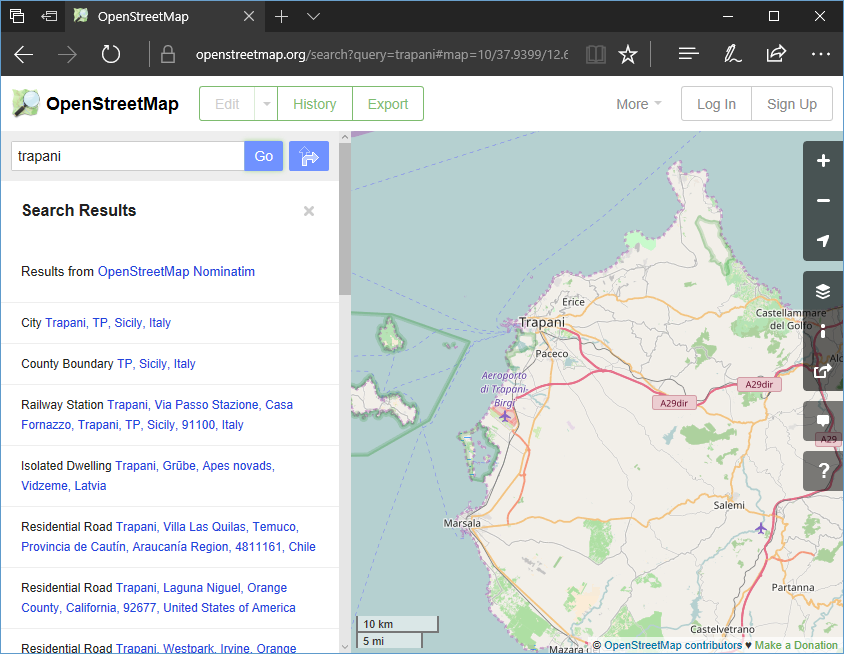
Task: Click the Edit button
Action: (227, 104)
